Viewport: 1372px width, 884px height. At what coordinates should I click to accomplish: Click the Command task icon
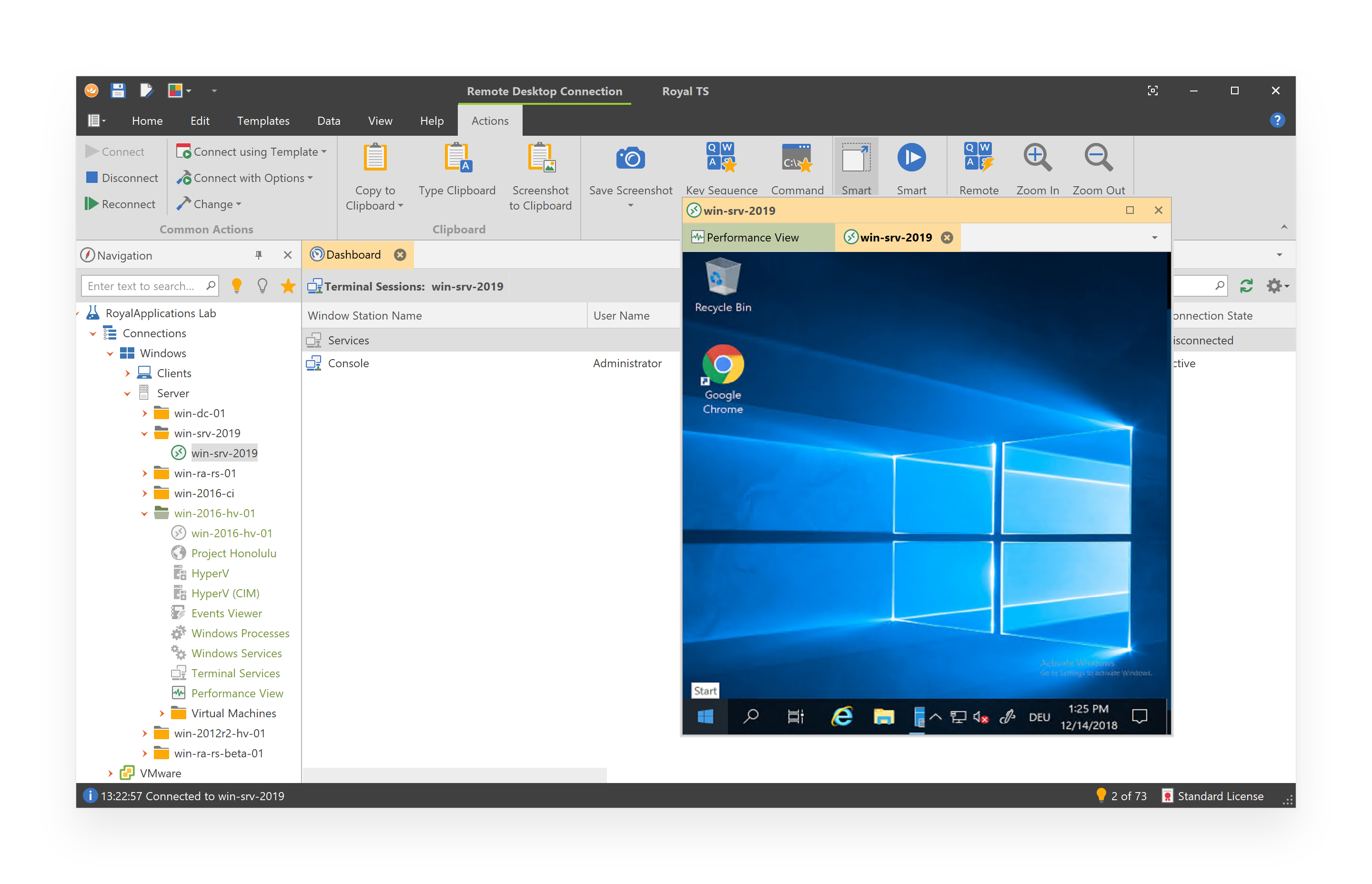pyautogui.click(x=797, y=158)
